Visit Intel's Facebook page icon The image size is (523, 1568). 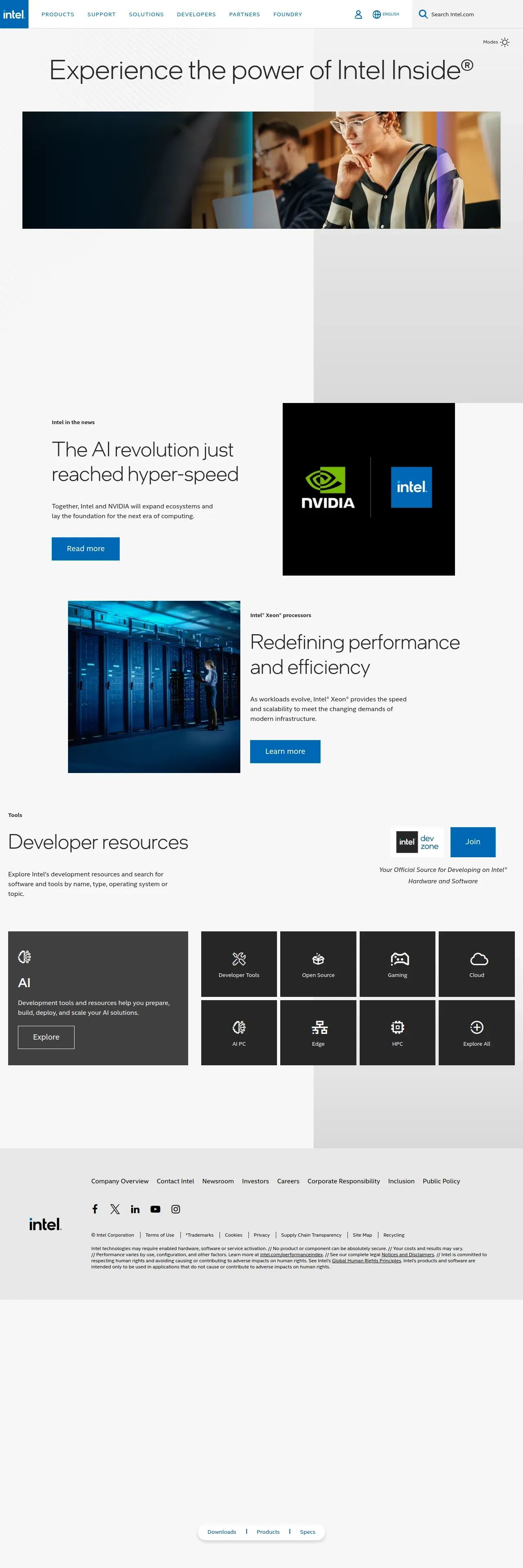click(x=95, y=1209)
